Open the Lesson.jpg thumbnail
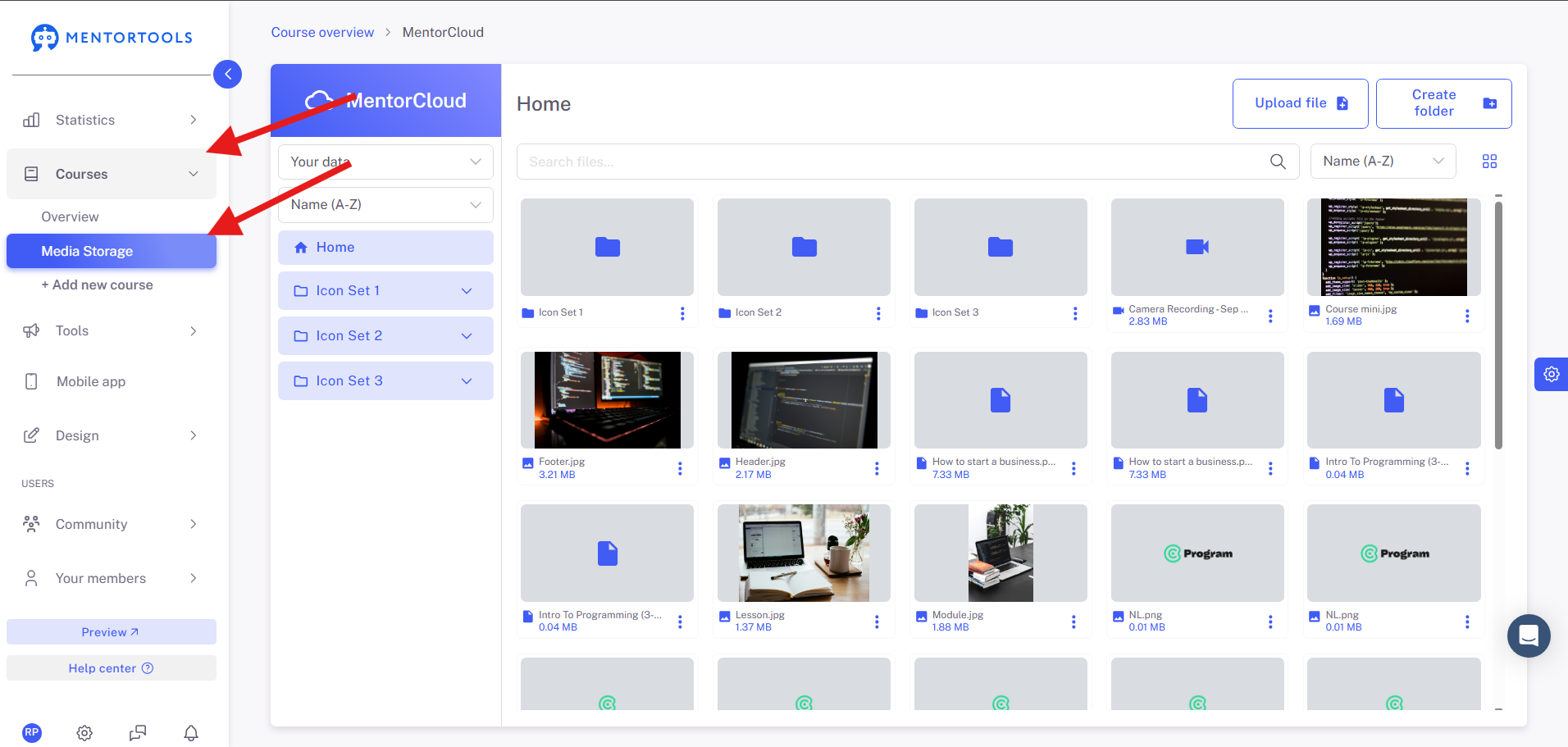 [x=804, y=553]
